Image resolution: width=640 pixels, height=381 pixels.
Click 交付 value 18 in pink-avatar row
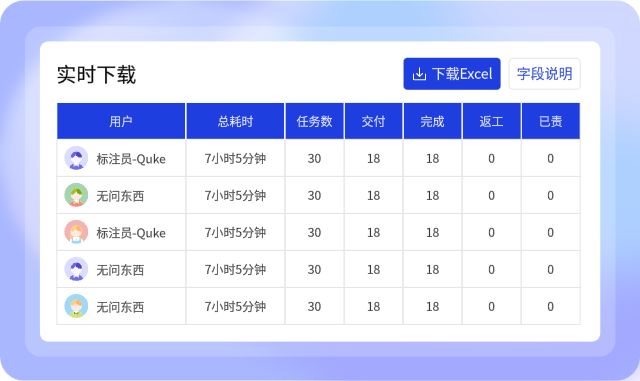pyautogui.click(x=373, y=232)
